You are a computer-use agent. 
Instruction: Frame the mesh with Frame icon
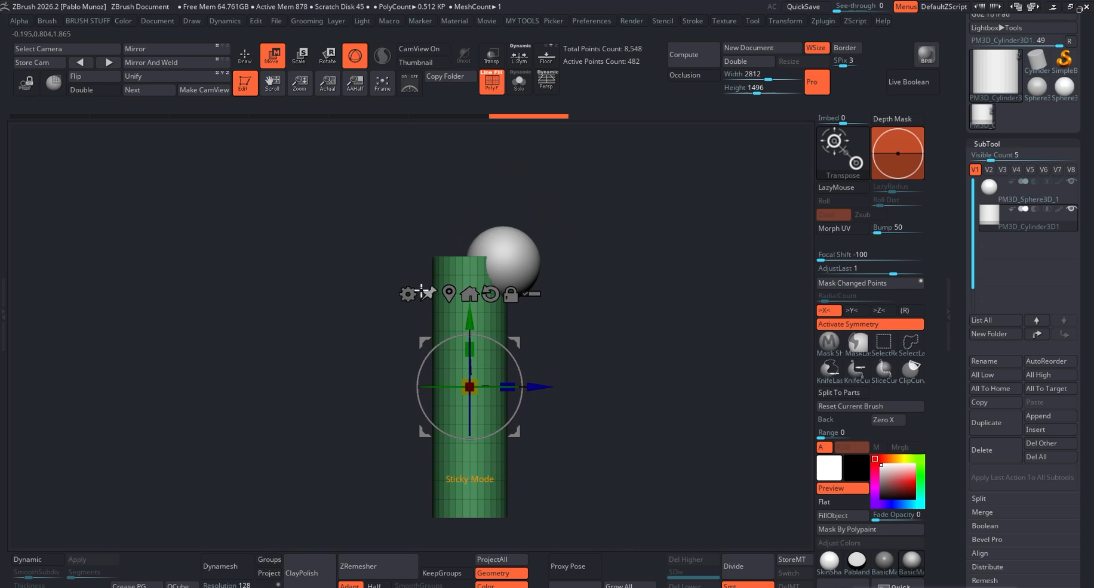click(x=382, y=83)
